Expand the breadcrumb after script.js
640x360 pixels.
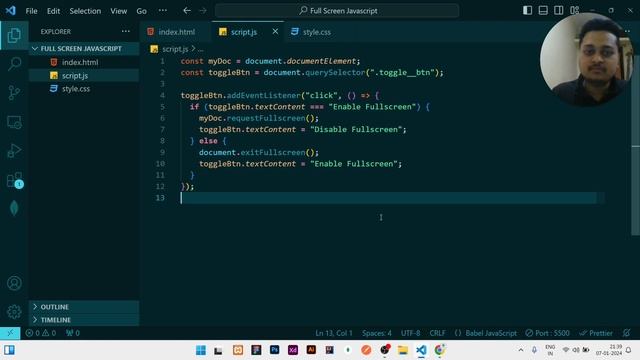(x=200, y=49)
